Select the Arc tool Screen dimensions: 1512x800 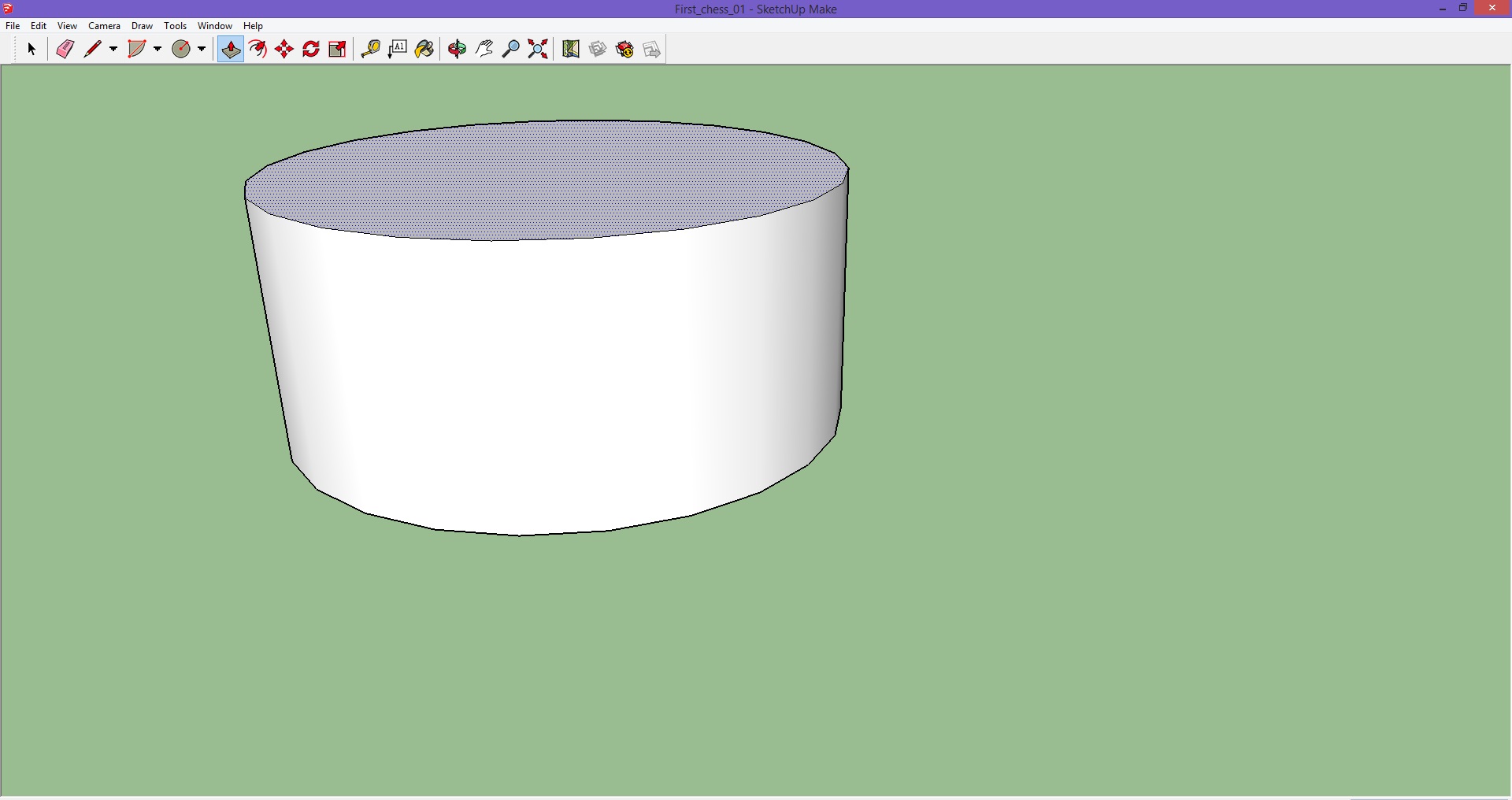pyautogui.click(x=137, y=50)
